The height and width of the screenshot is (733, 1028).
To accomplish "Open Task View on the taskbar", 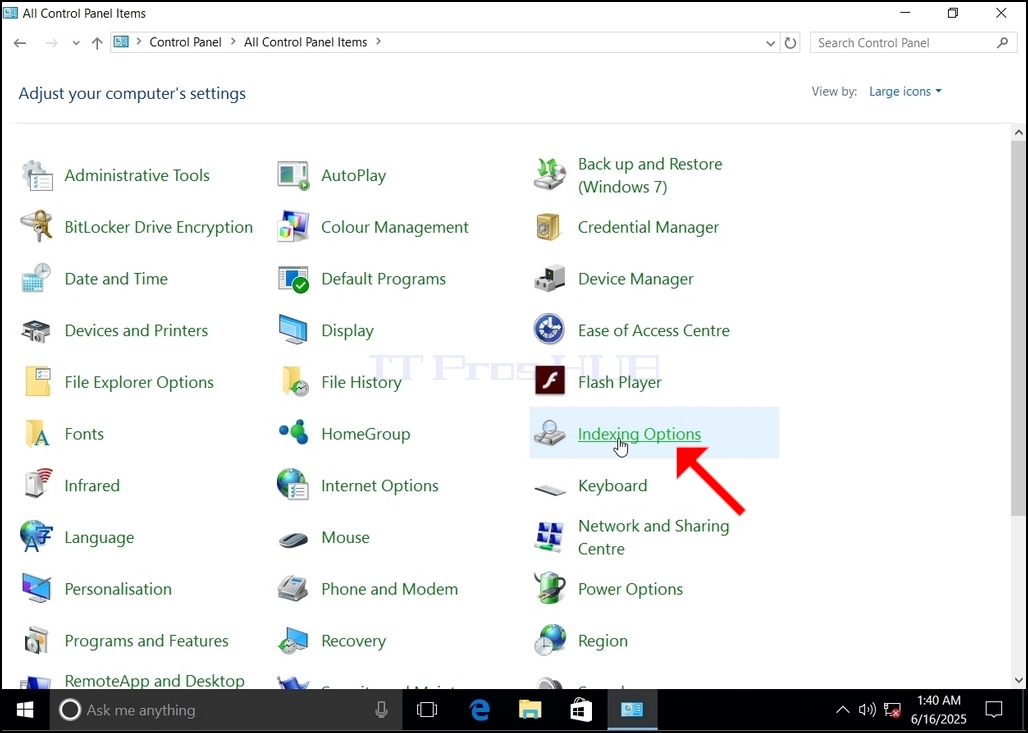I will click(x=427, y=709).
